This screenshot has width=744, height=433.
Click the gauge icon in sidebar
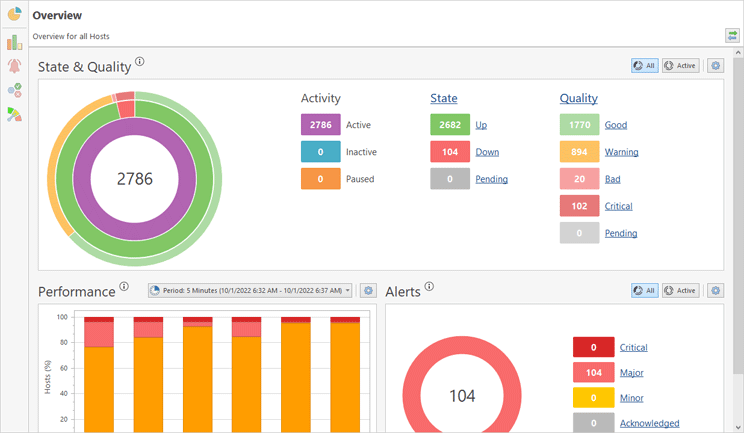14,115
